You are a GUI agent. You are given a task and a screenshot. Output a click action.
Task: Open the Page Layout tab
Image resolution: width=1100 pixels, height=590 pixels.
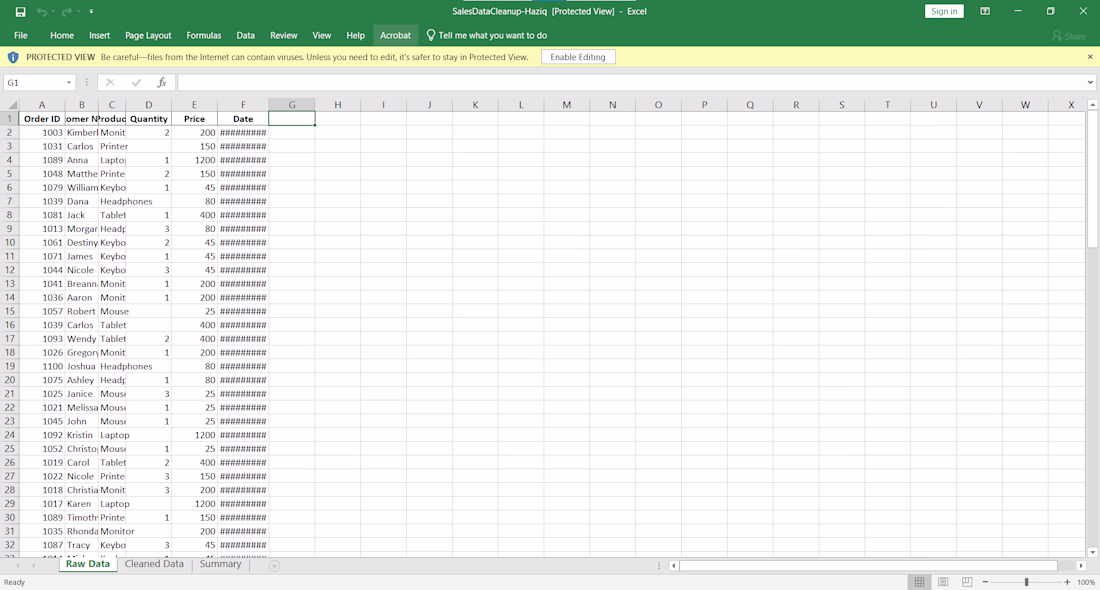pyautogui.click(x=148, y=35)
